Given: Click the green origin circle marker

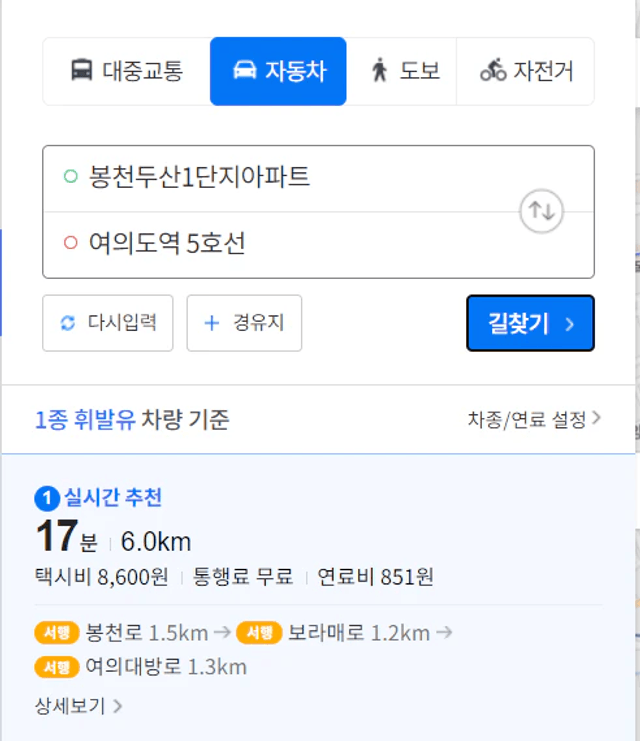Looking at the screenshot, I should pos(70,176).
